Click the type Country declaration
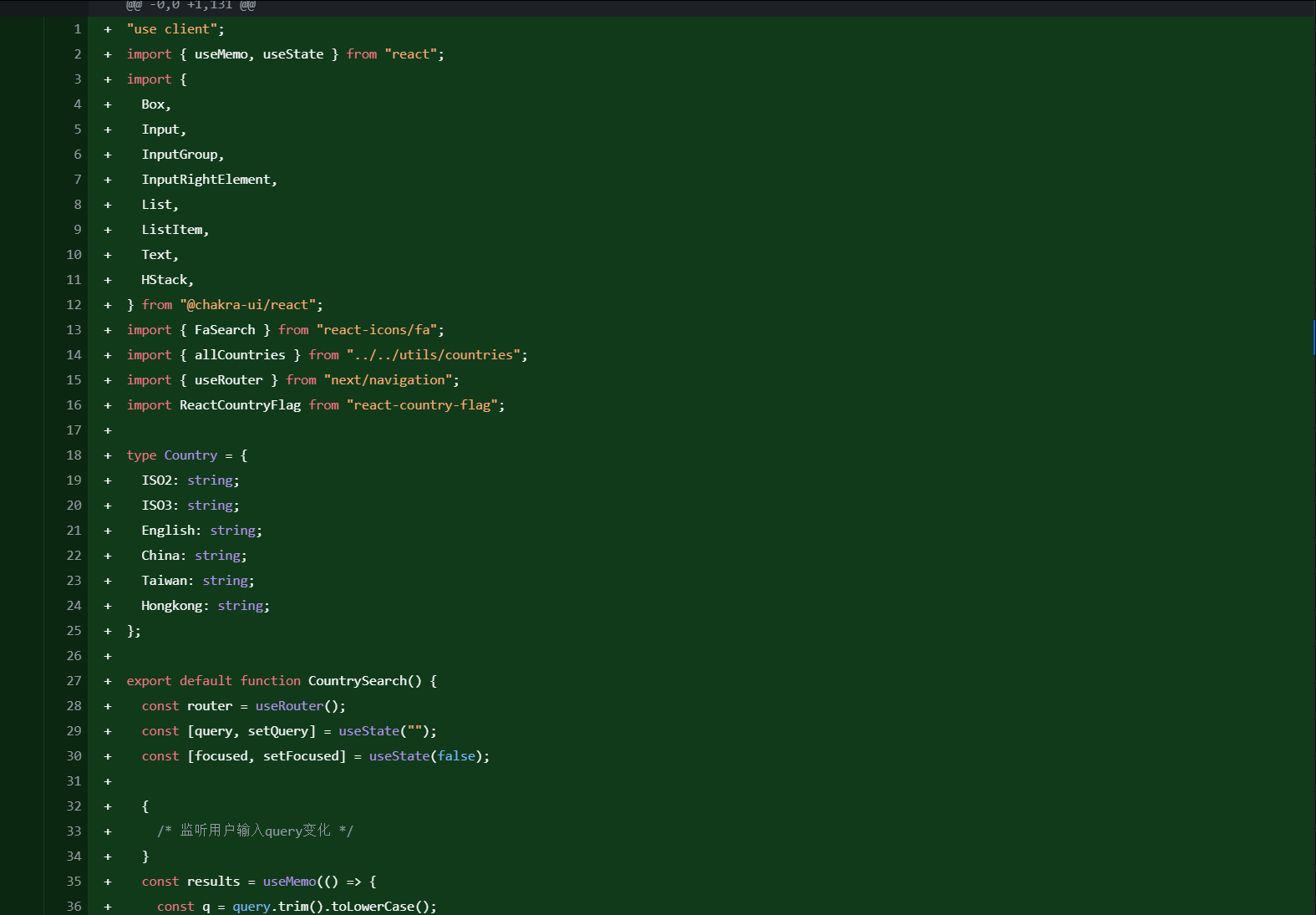This screenshot has height=915, width=1316. point(187,455)
